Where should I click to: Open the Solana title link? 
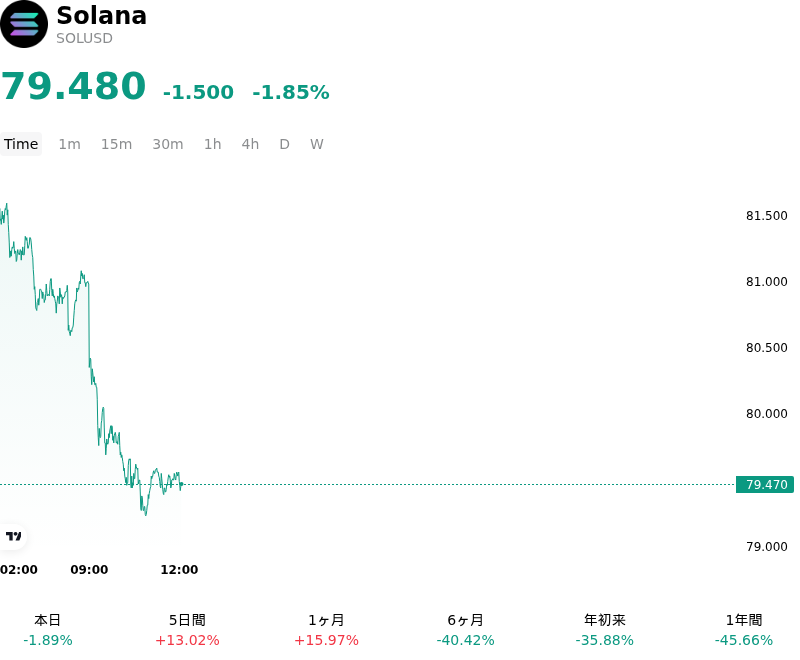(x=102, y=15)
